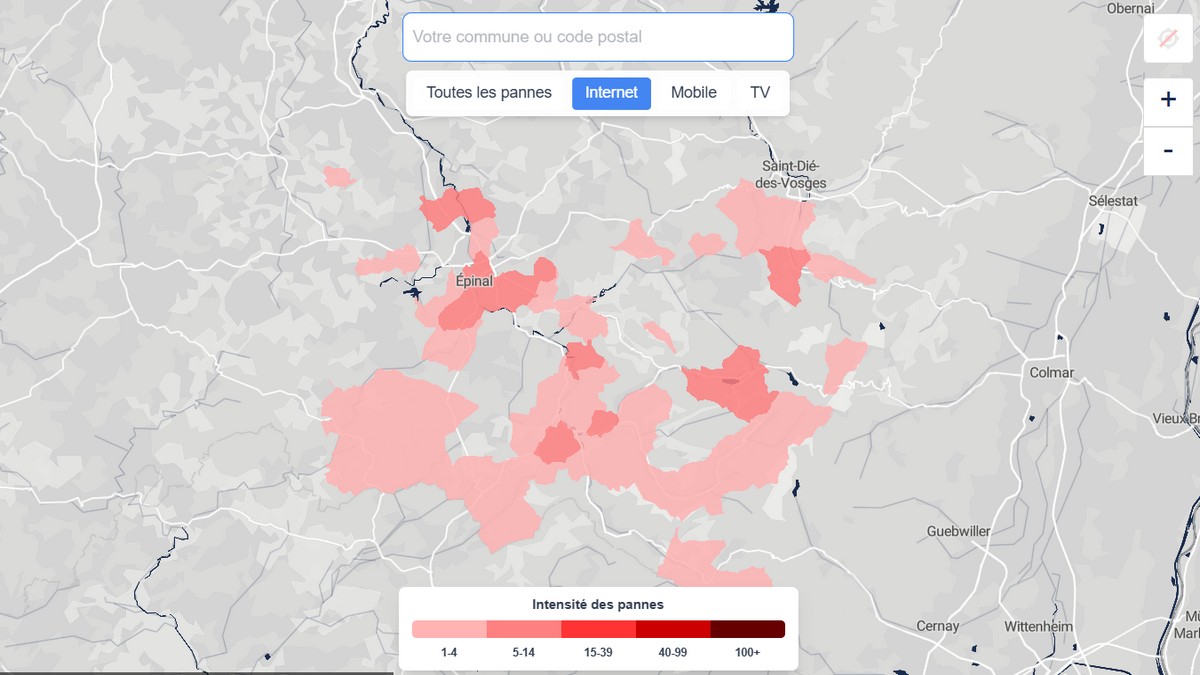
Task: Click the Cernay town label
Action: tap(938, 626)
